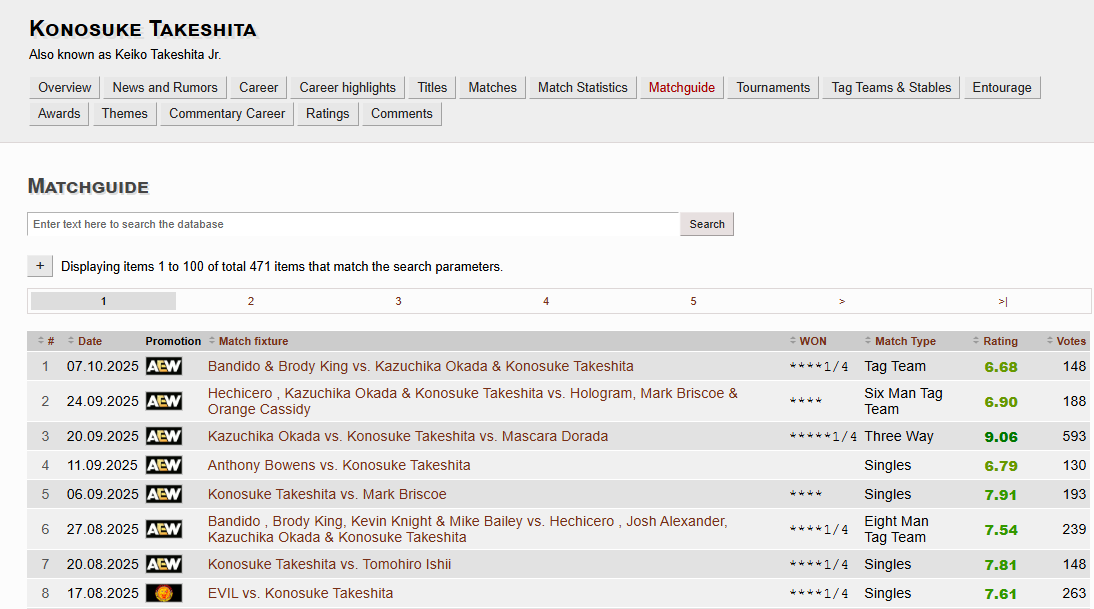
Task: Switch to the Match Statistics tab
Action: [582, 87]
